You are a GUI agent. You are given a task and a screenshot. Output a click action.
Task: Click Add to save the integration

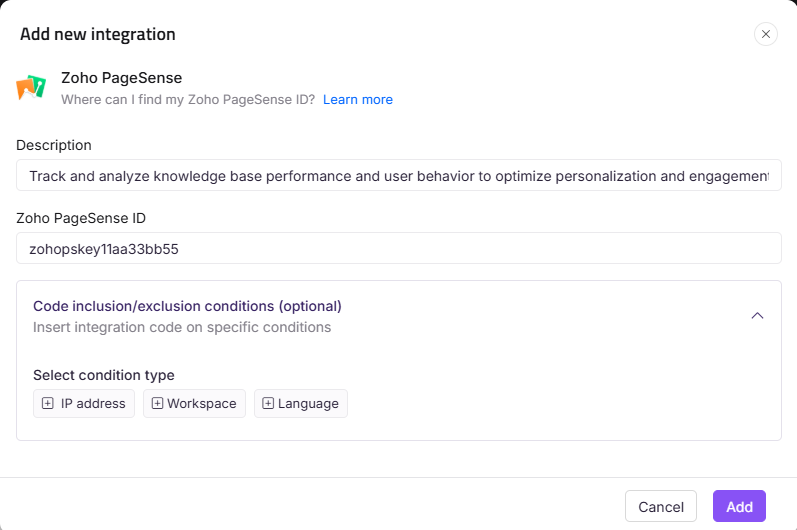tap(739, 506)
